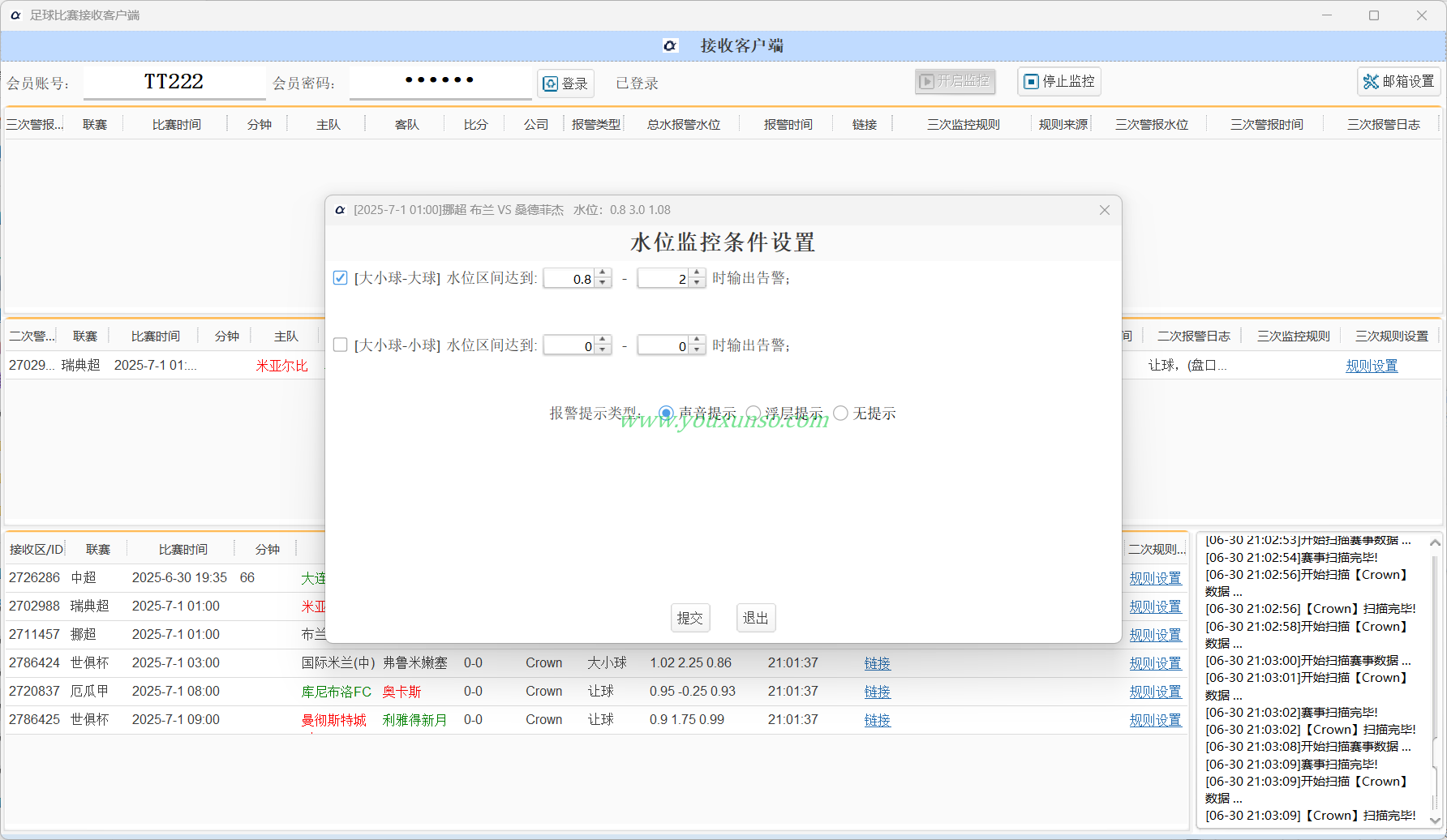
Task: Decrease the 大球 upper bound 2 spinner
Action: click(x=697, y=283)
